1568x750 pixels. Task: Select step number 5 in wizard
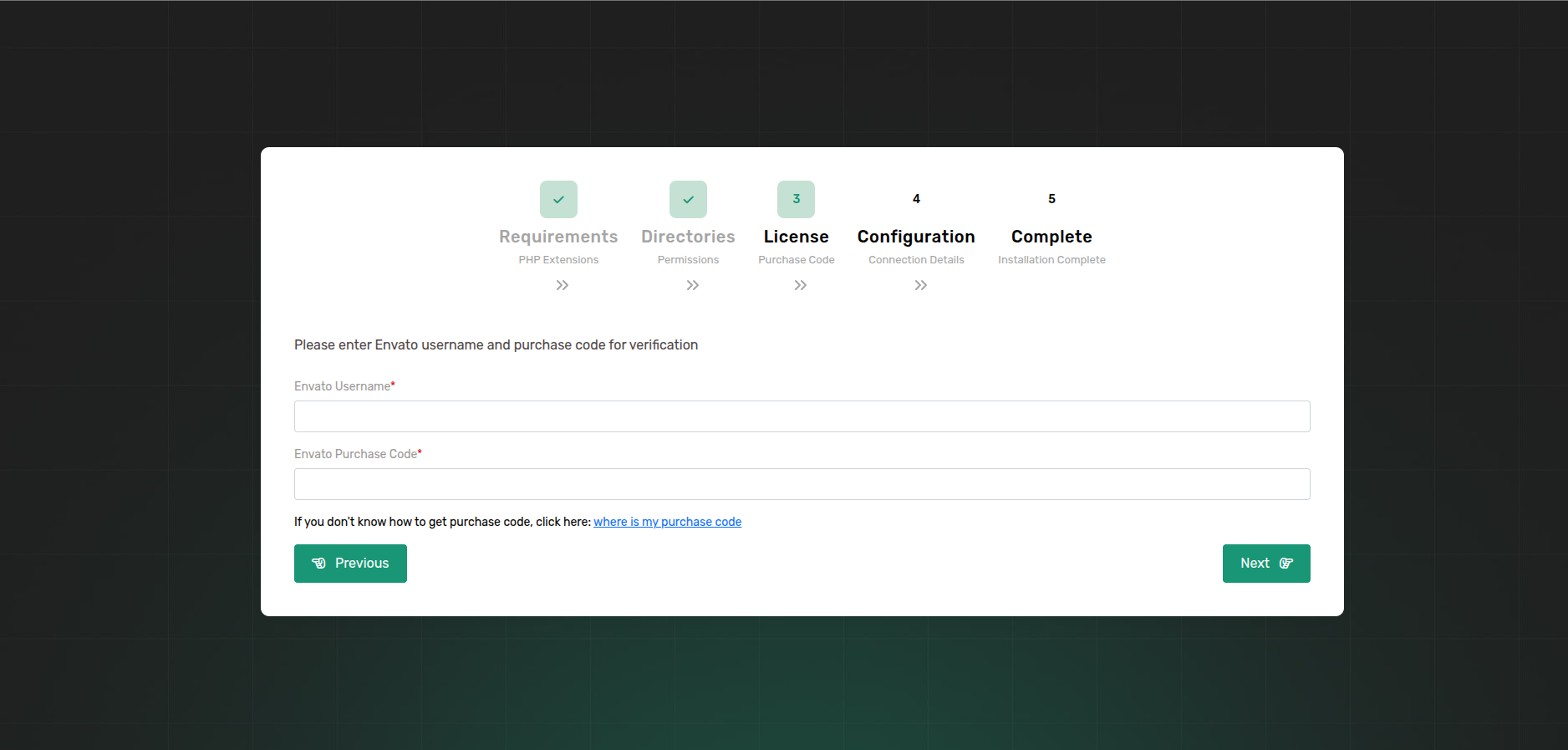point(1051,199)
